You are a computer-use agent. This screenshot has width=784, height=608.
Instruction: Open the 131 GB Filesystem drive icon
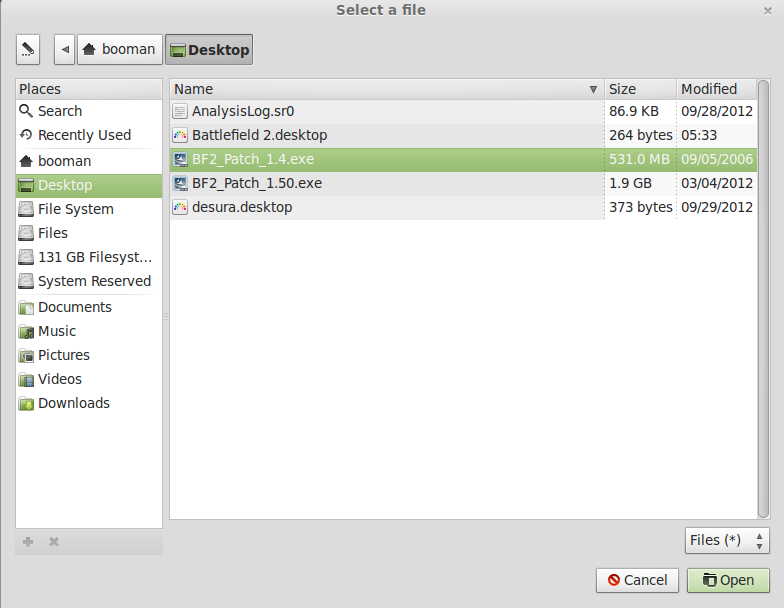26,257
